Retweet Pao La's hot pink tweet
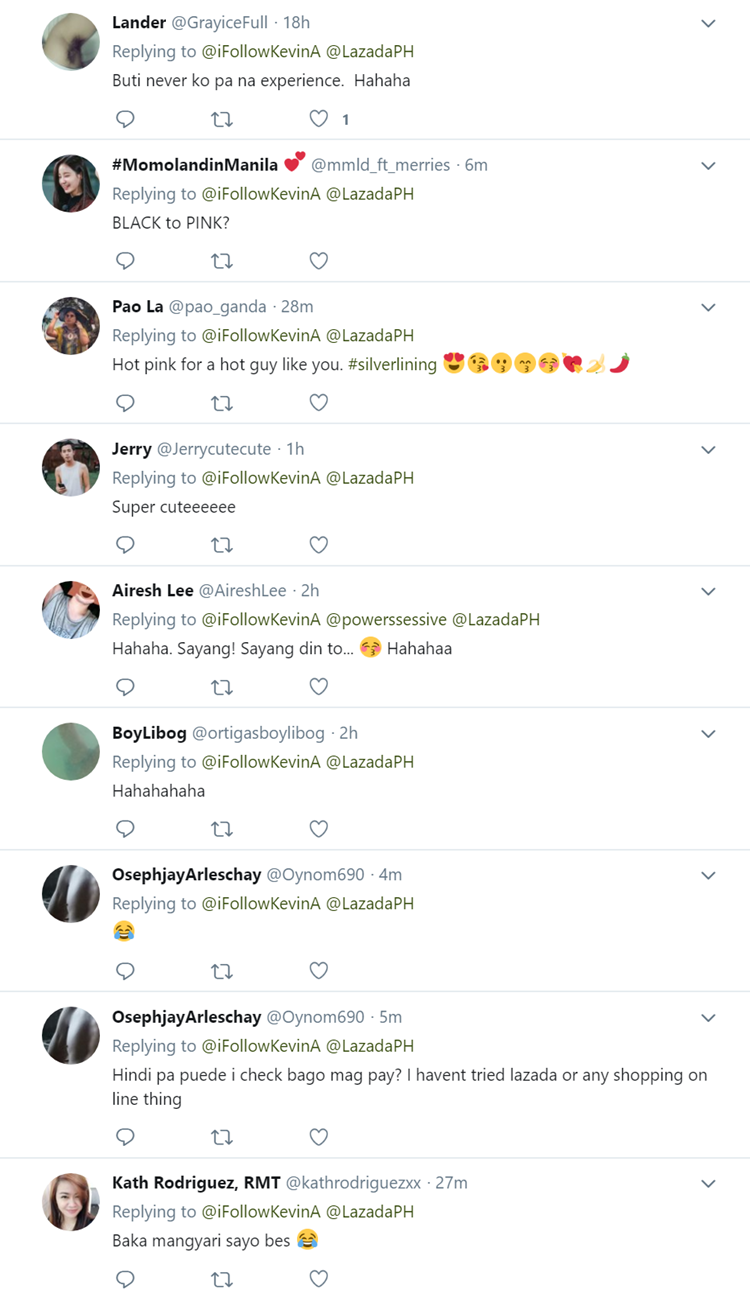This screenshot has height=1293, width=750. 222,403
